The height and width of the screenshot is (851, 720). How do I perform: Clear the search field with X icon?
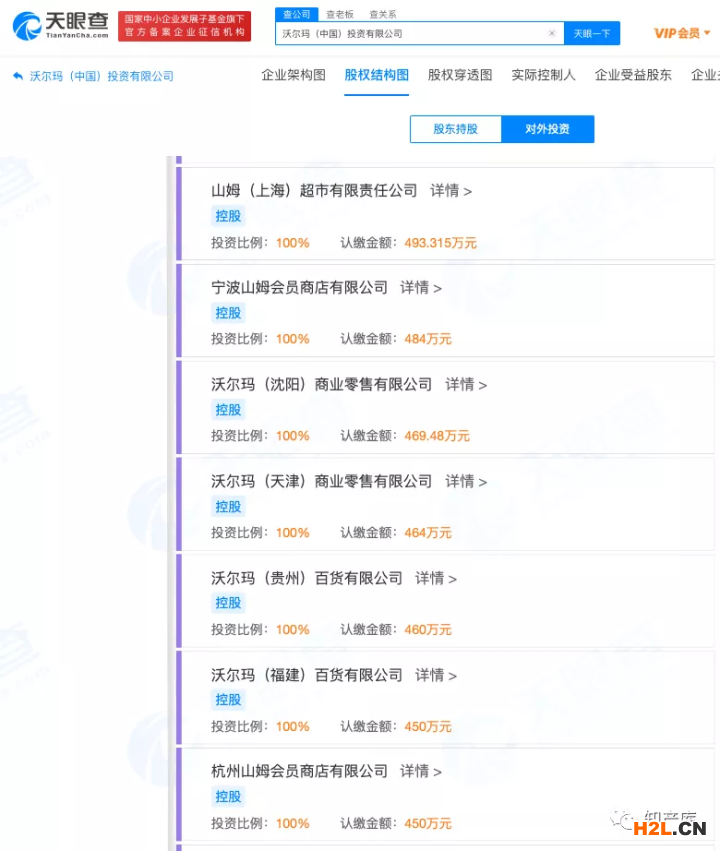coord(551,33)
